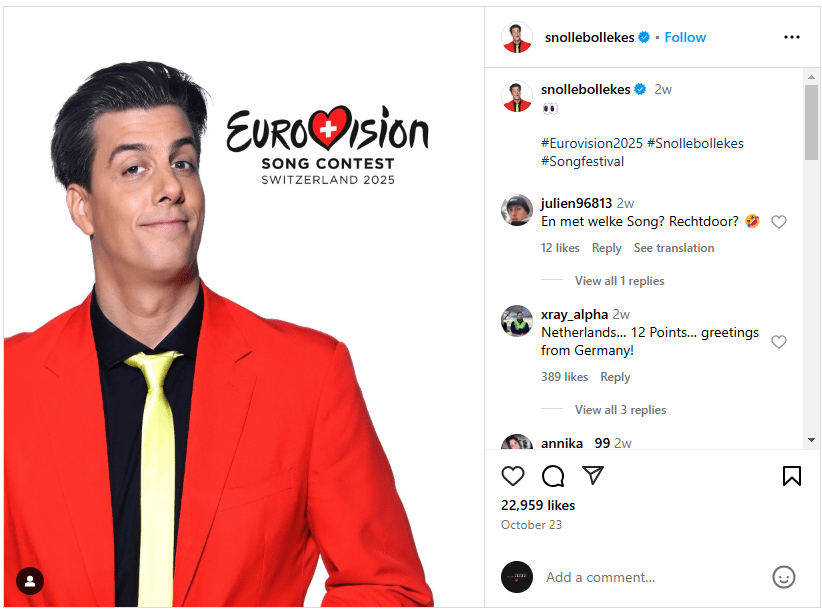
Task: See translation of julien96813's comment
Action: tap(674, 248)
